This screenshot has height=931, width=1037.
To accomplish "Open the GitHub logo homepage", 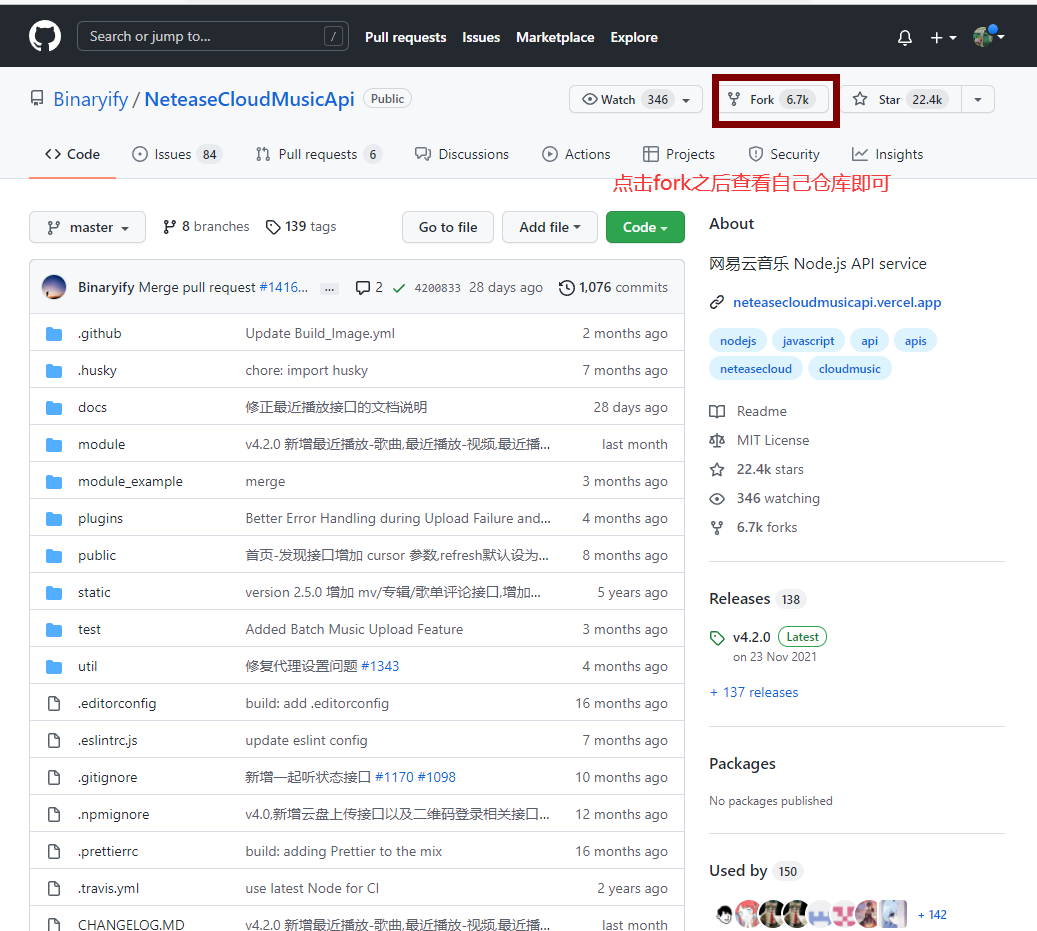I will pos(45,36).
